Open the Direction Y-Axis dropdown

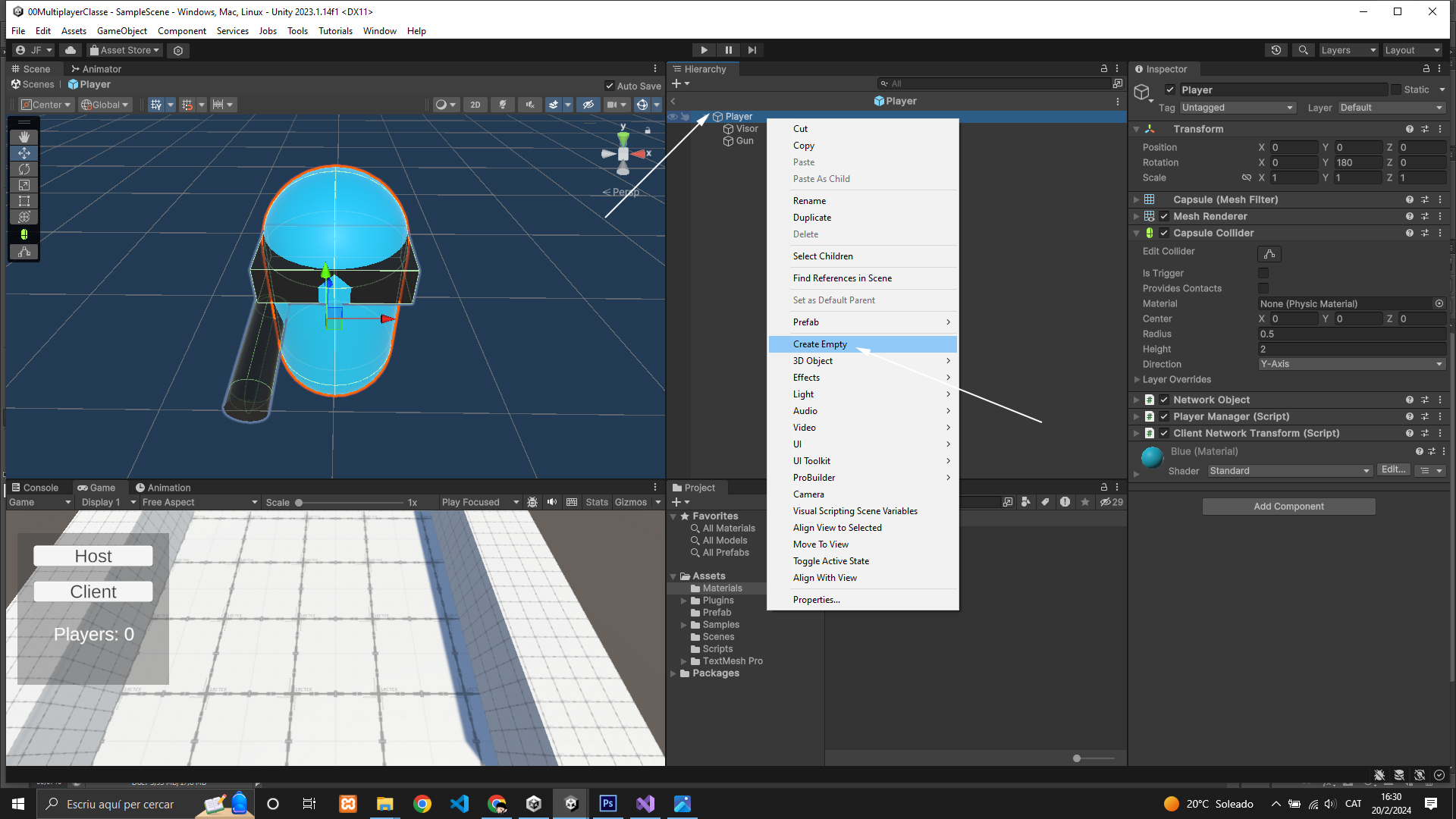(1351, 364)
